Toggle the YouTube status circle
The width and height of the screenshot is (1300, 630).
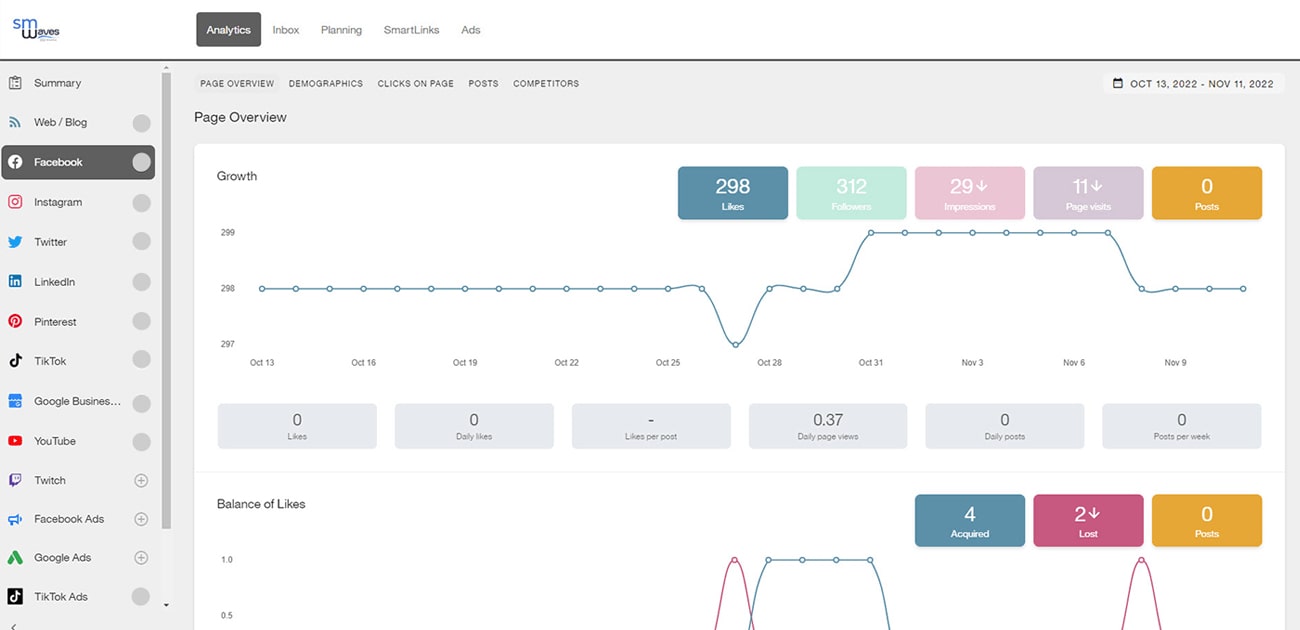click(141, 441)
